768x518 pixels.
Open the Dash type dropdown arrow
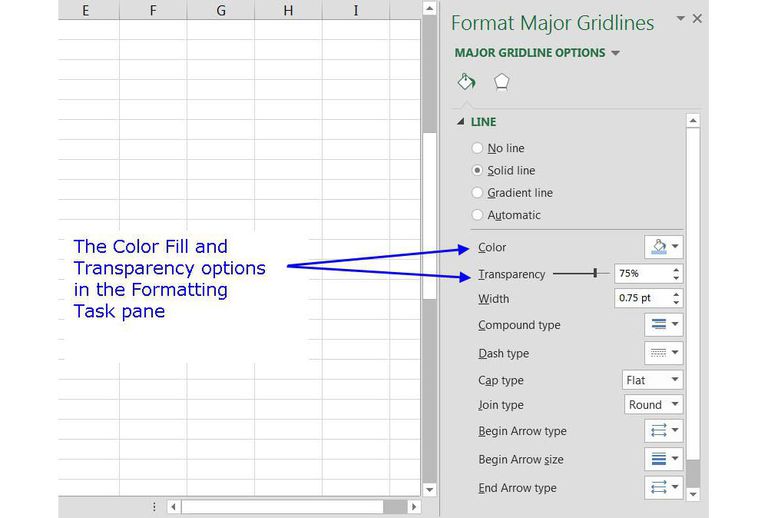pyautogui.click(x=675, y=353)
